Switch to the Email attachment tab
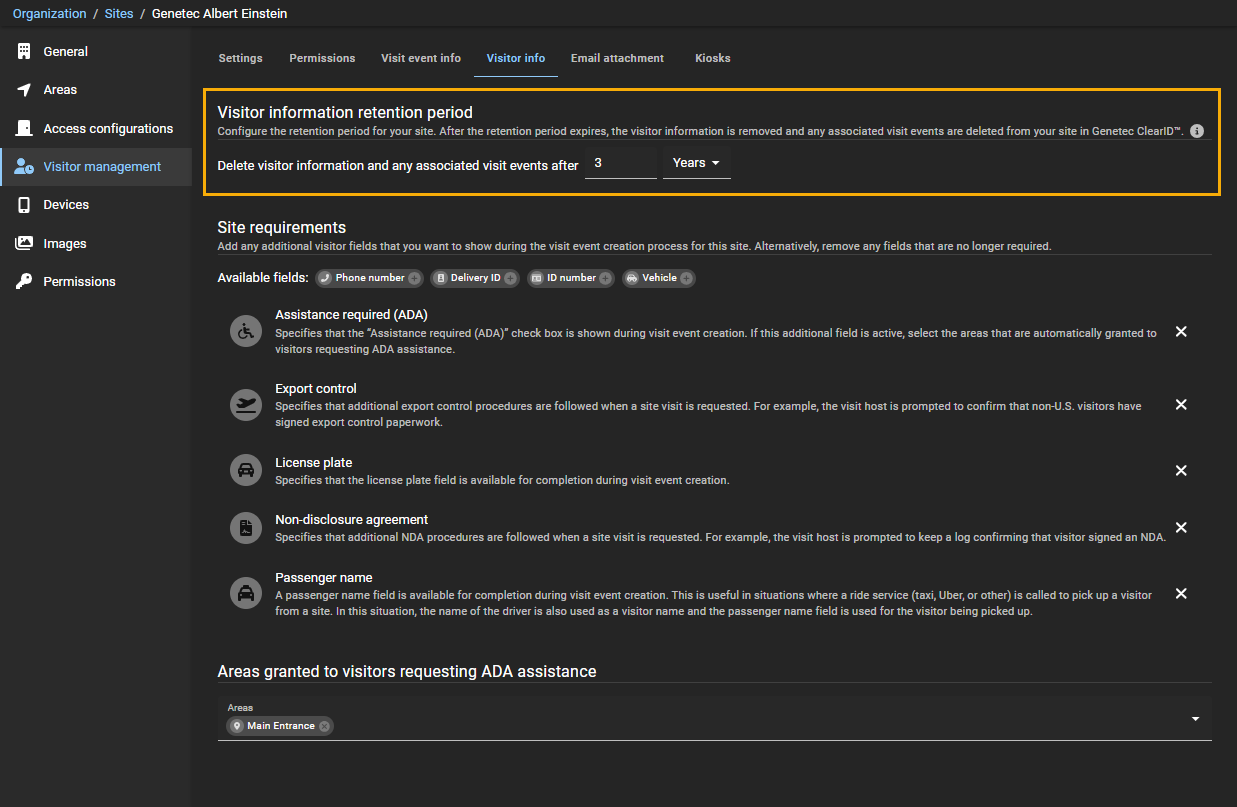1237x807 pixels. click(x=617, y=58)
